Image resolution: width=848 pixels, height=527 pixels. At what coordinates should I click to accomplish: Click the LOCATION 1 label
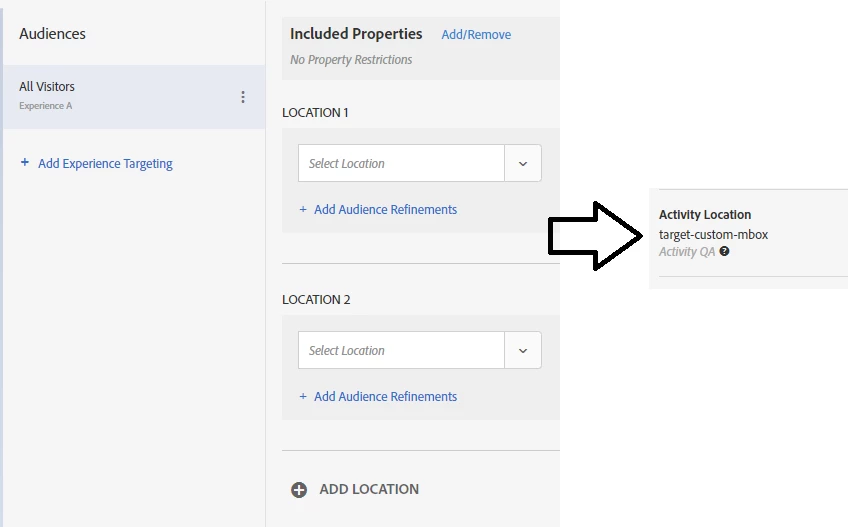coord(315,113)
